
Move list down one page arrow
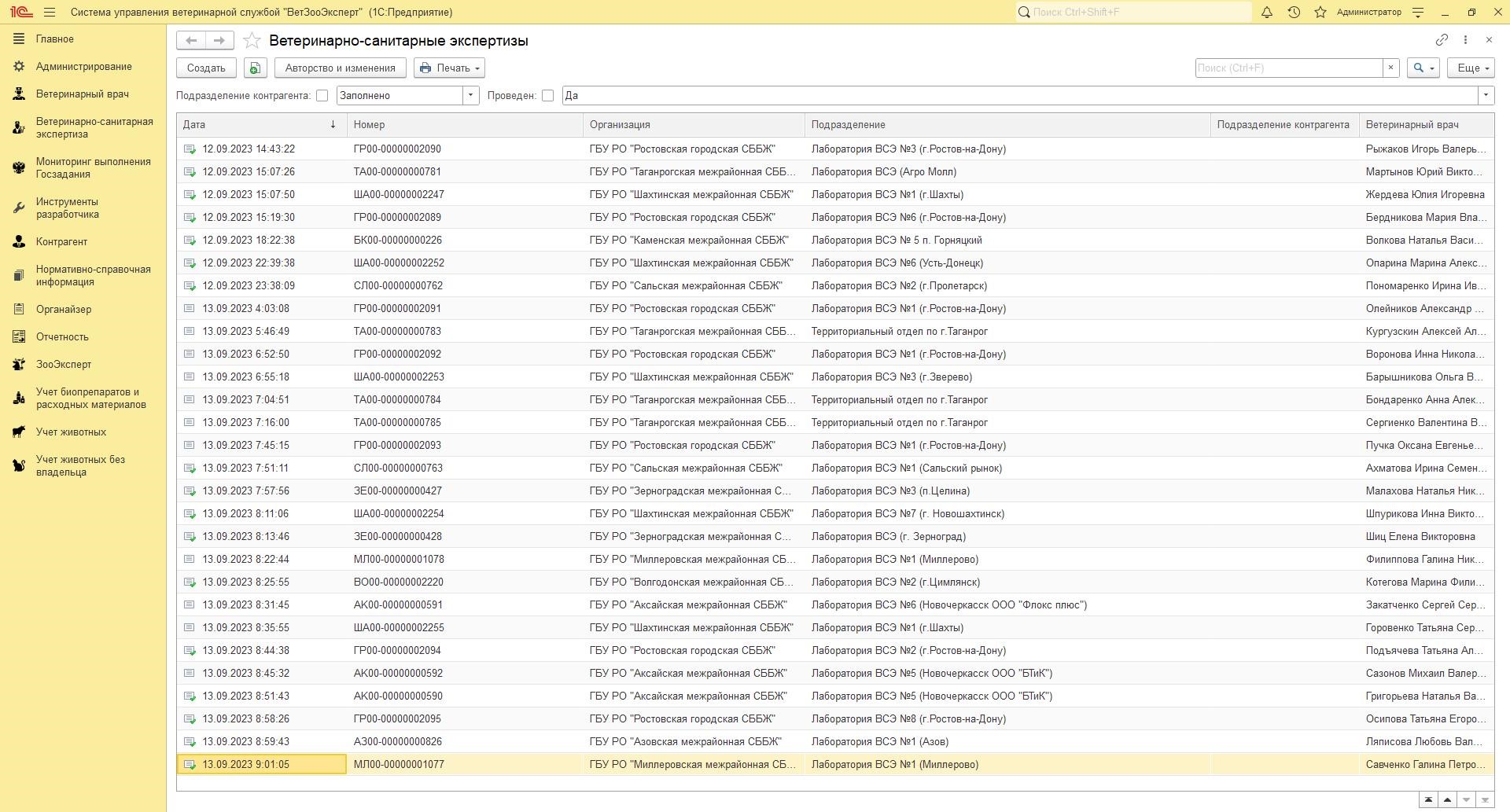click(x=1466, y=800)
